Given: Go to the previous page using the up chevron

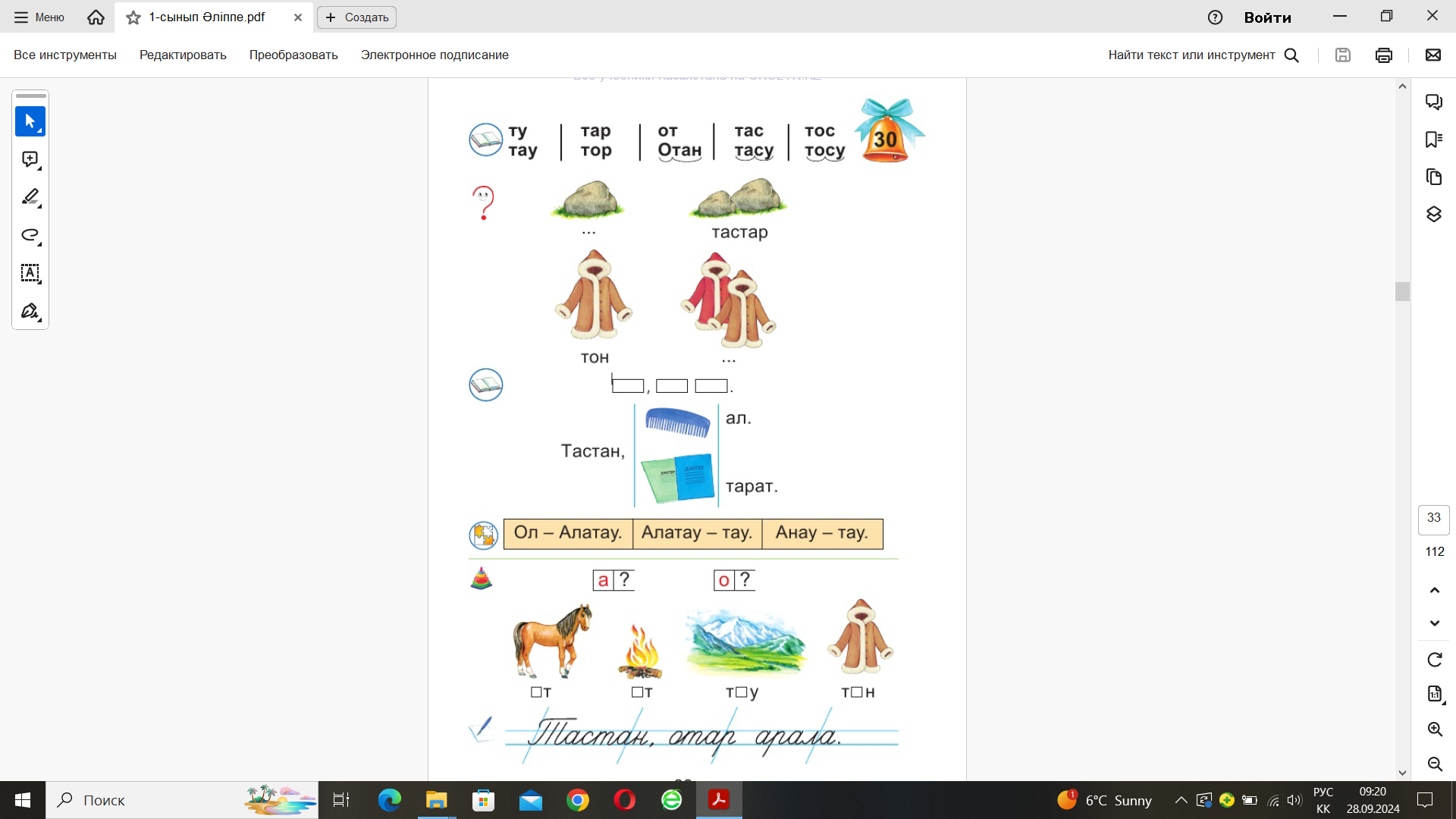Looking at the screenshot, I should [x=1434, y=590].
